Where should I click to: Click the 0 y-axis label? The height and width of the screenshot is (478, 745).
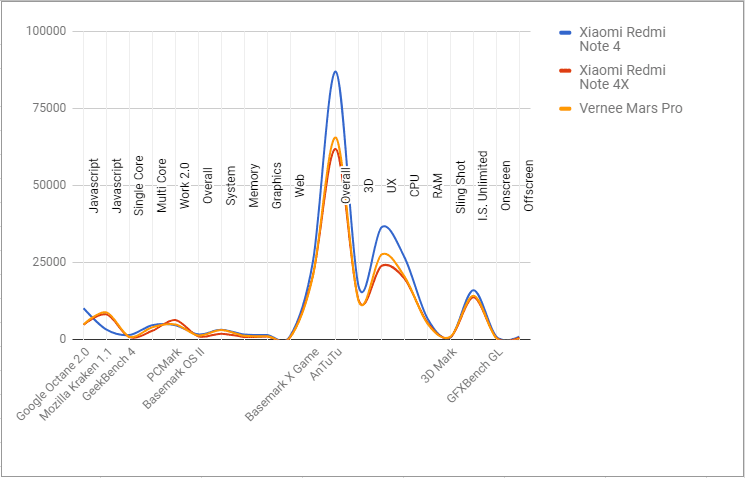click(63, 339)
